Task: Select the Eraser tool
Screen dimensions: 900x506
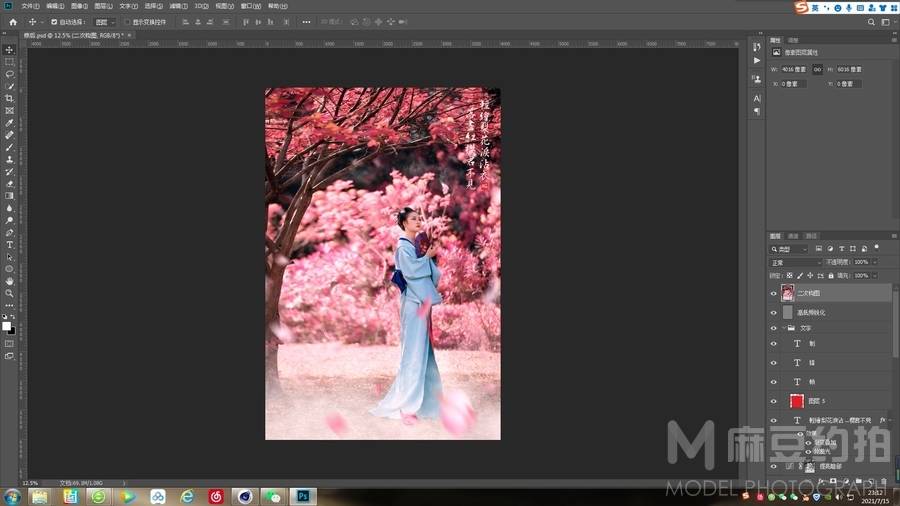Action: (x=9, y=184)
